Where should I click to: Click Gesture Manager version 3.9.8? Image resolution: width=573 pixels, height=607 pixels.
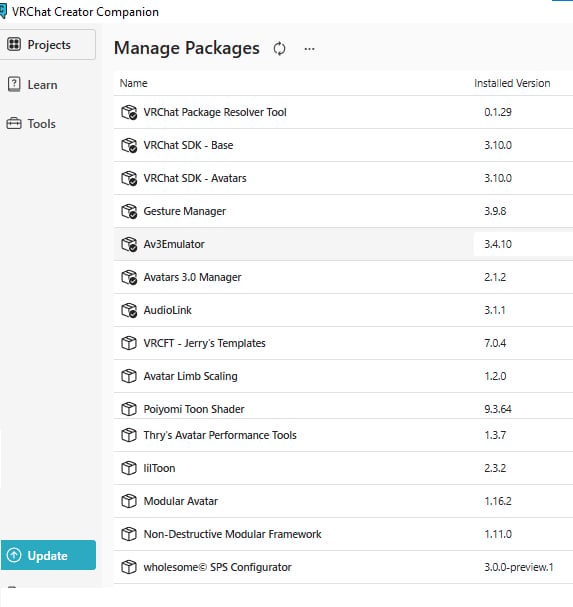495,211
